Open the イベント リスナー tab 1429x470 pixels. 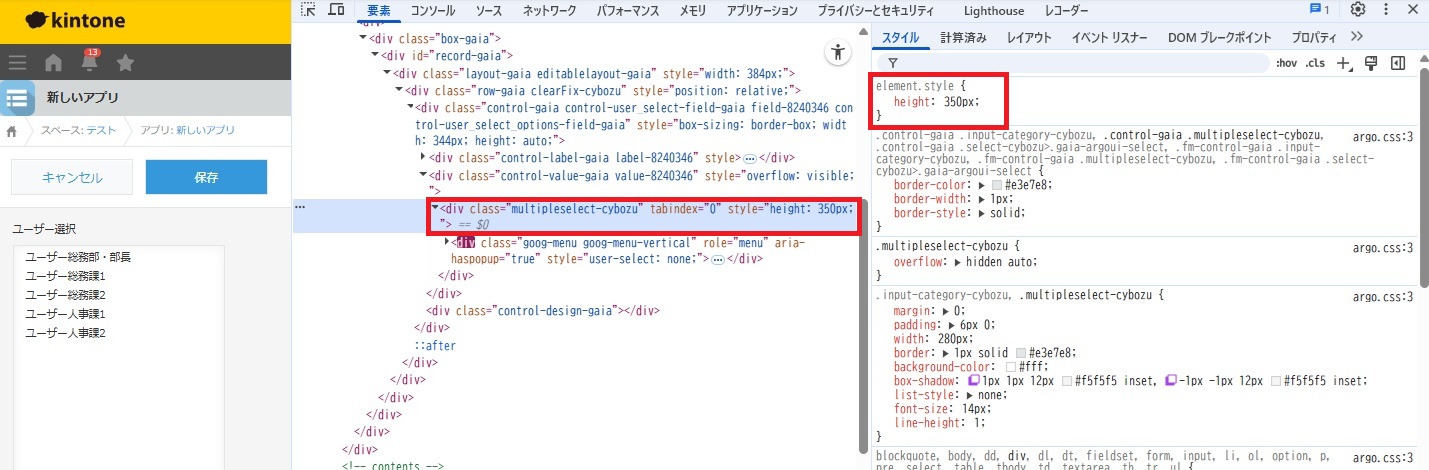(1109, 37)
